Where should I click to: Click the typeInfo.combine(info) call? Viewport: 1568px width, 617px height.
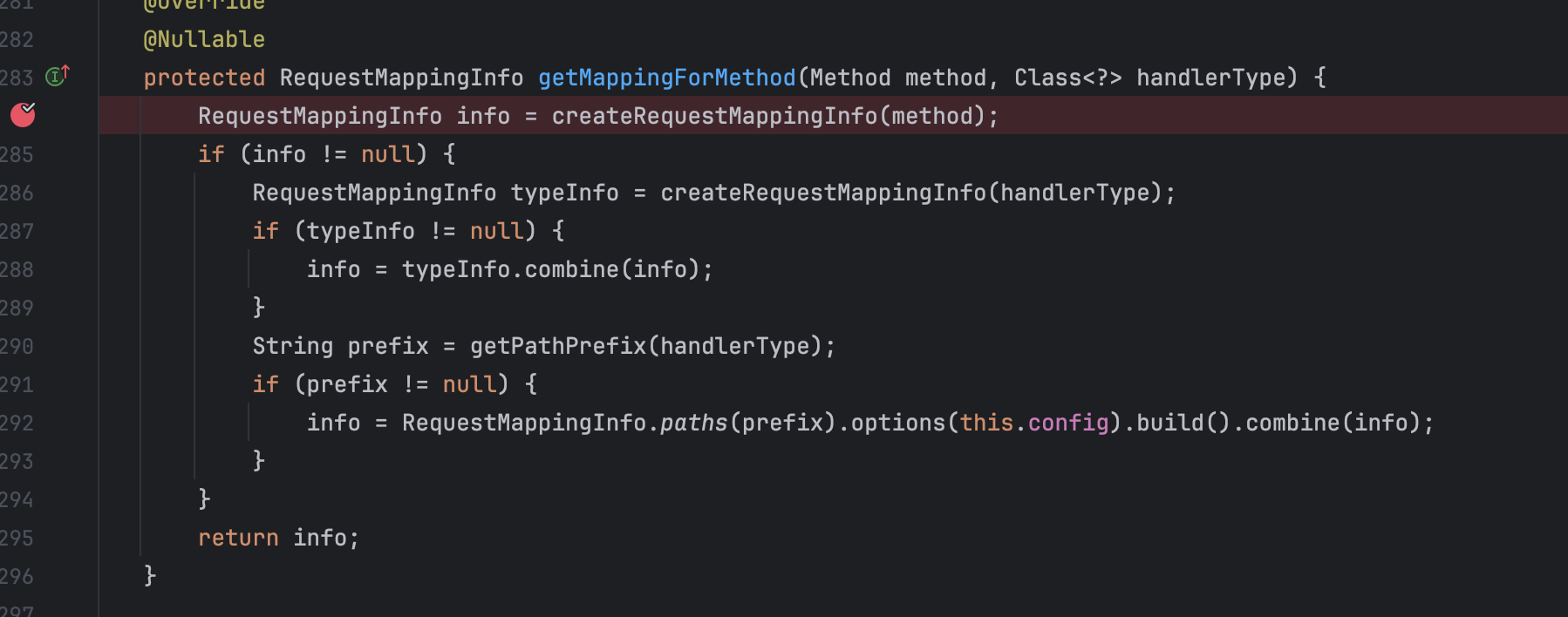550,269
